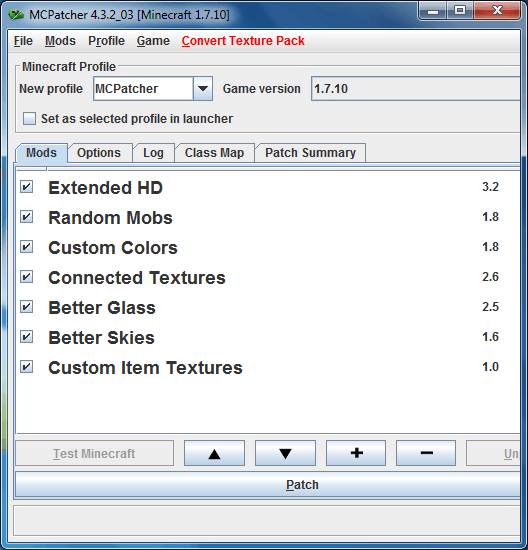Minimize the MCPatcher window

433,11
